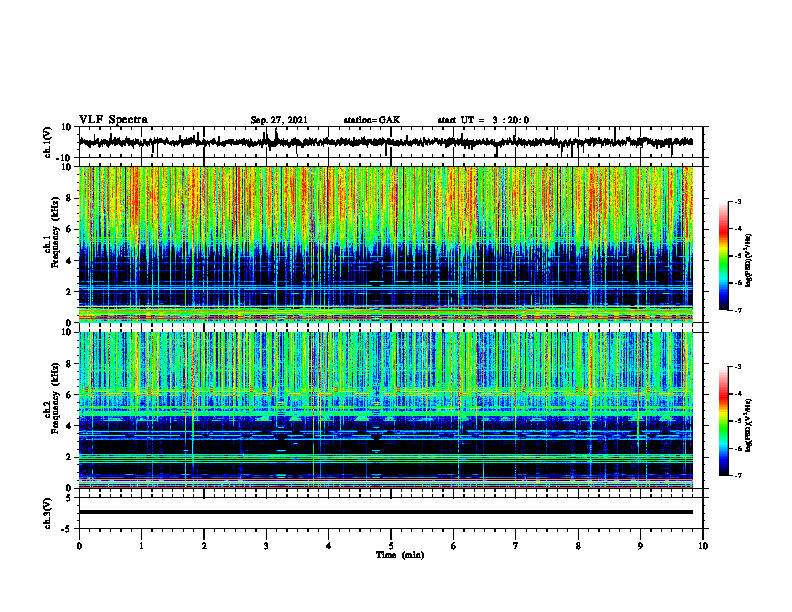
Task: Click the log(PSD) label beside the ch.2 colorbar
Action: coord(748,425)
